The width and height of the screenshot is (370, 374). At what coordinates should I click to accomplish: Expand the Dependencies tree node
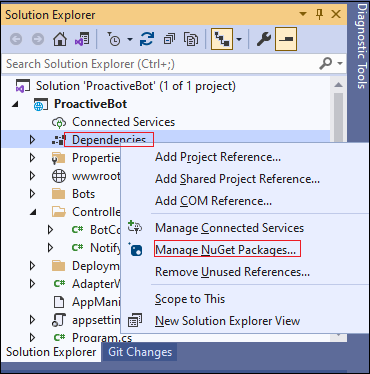pos(32,140)
